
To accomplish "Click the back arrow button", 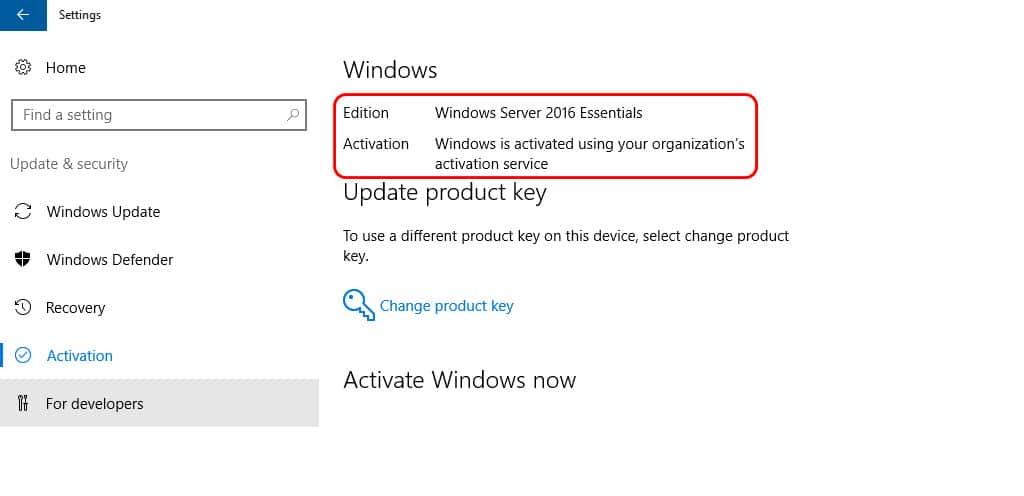I will click(23, 15).
